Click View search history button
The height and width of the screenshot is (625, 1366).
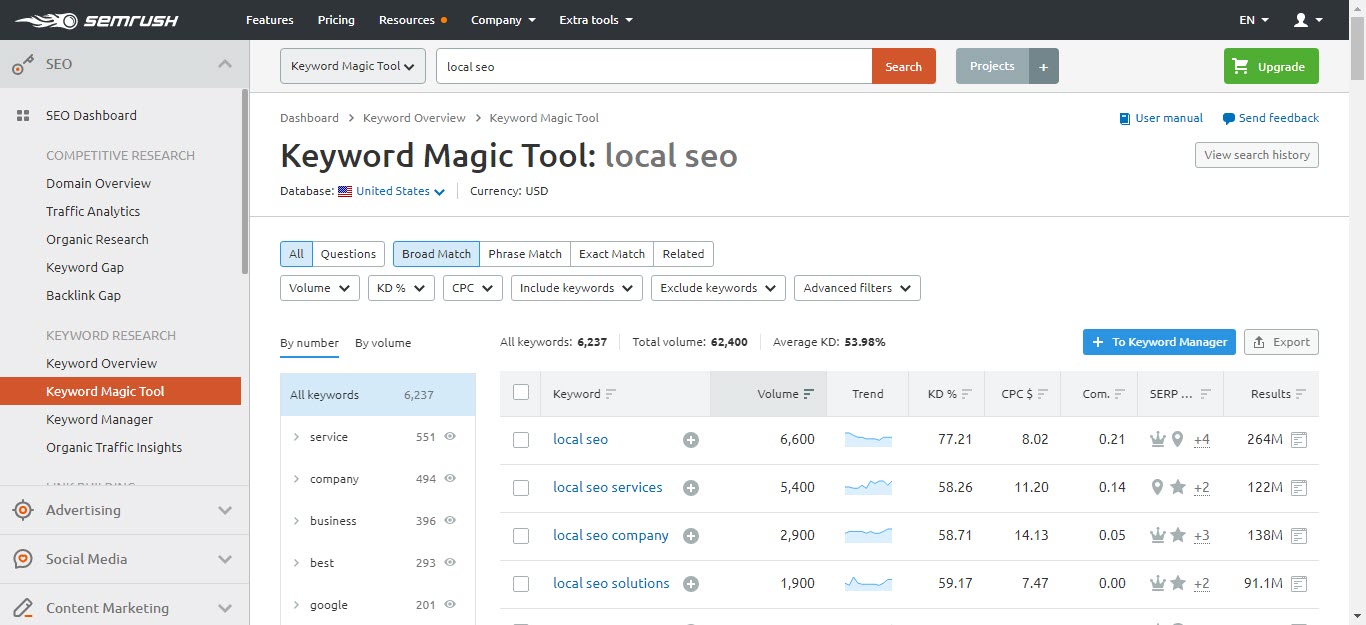pos(1257,155)
